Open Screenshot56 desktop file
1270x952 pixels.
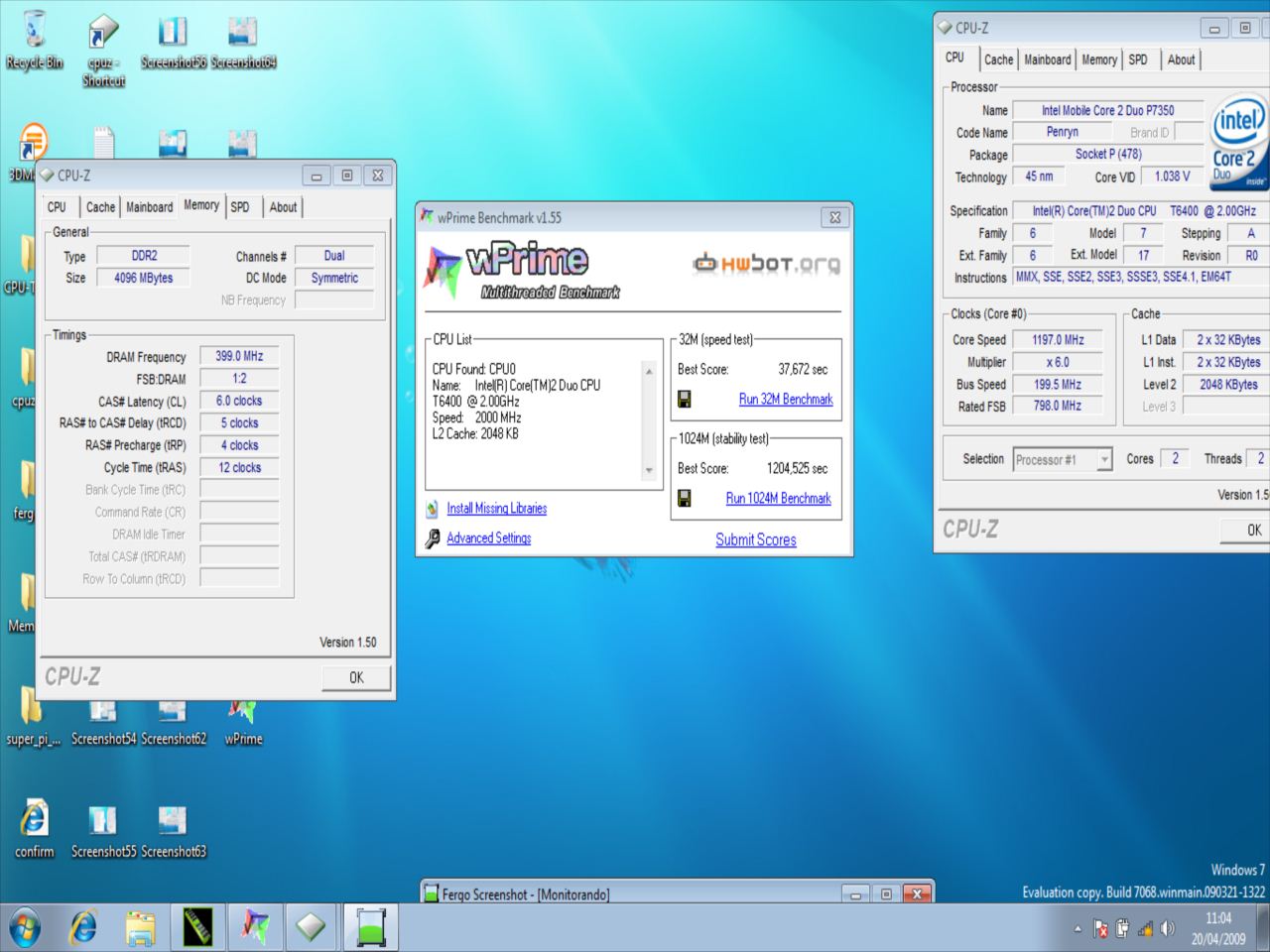point(174,42)
